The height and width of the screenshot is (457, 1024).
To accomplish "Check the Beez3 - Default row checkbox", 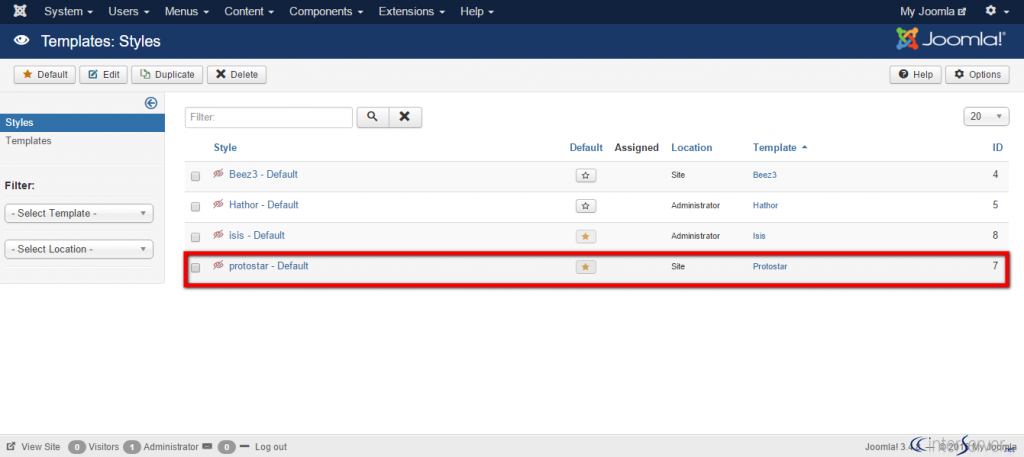I will 195,176.
